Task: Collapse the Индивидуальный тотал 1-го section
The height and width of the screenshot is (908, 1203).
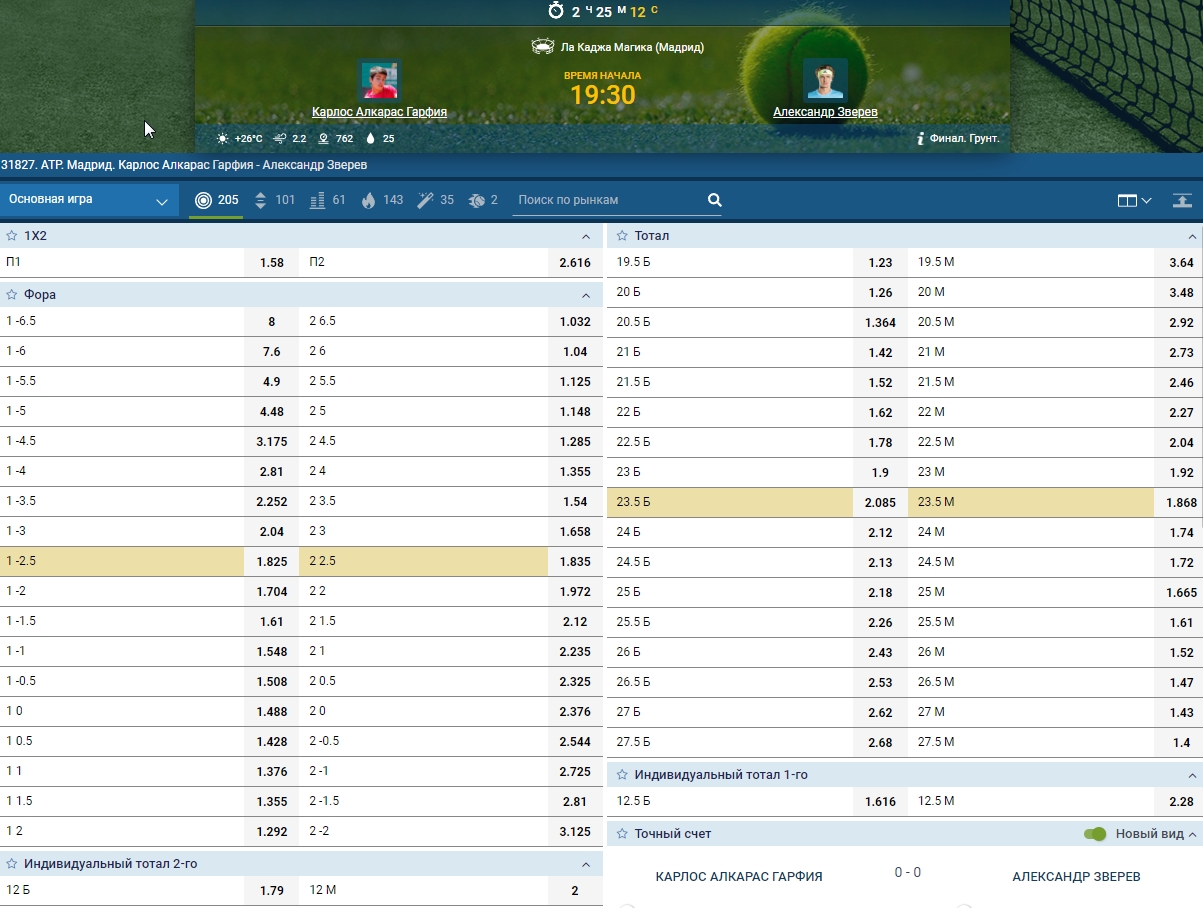Action: tap(1191, 775)
